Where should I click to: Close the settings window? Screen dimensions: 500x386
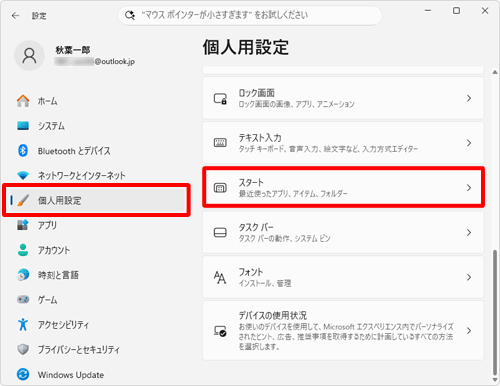(x=485, y=11)
